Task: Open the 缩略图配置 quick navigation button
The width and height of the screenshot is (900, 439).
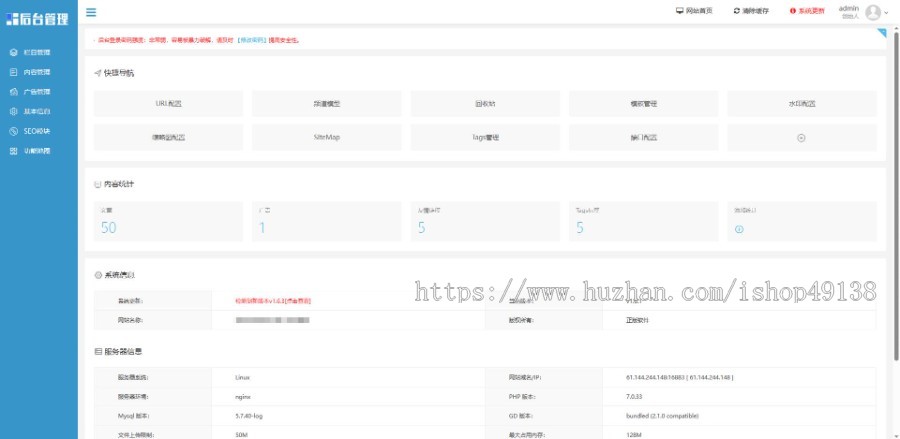Action: 168,138
